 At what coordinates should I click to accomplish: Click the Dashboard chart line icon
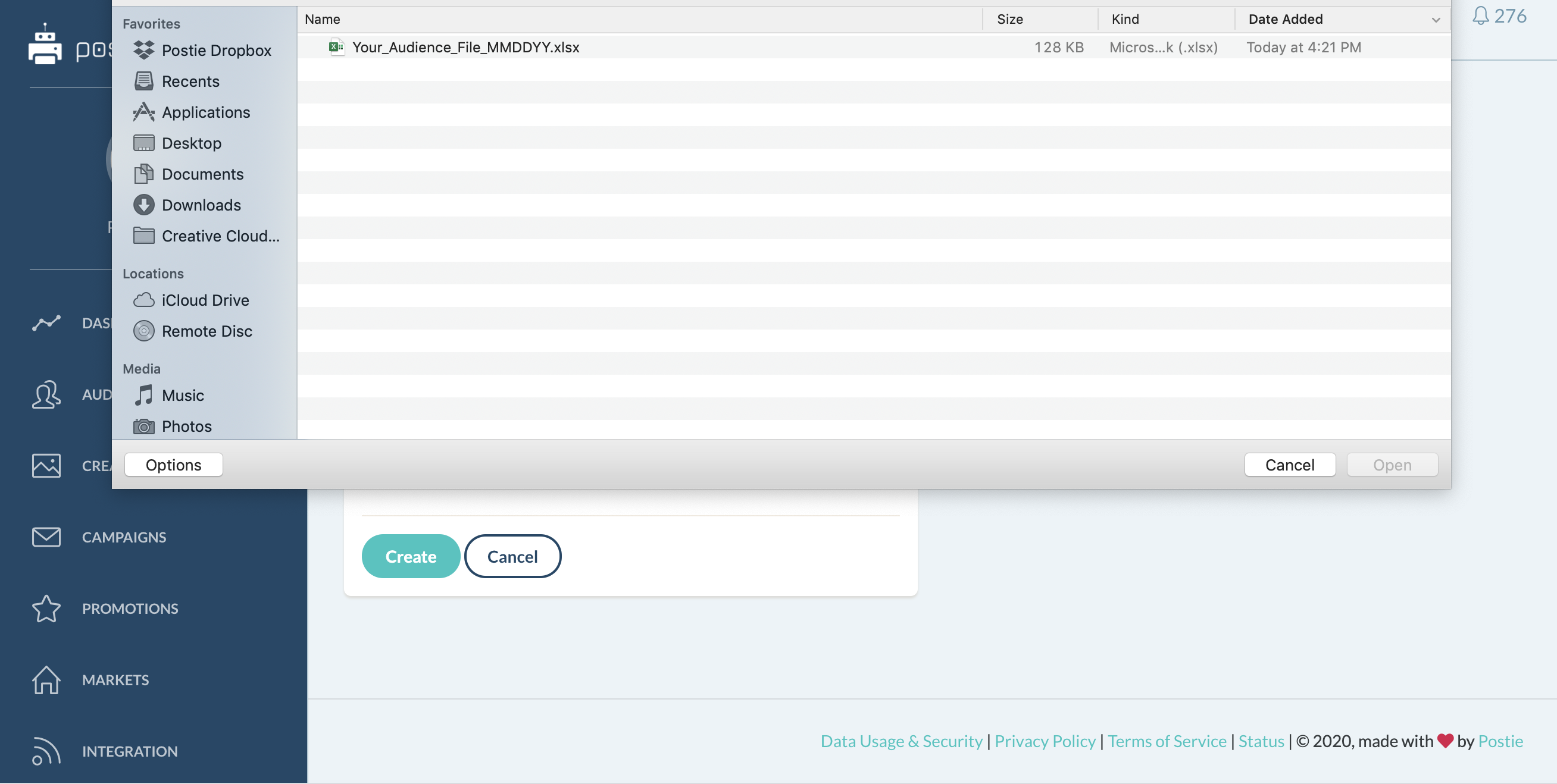pyautogui.click(x=46, y=323)
